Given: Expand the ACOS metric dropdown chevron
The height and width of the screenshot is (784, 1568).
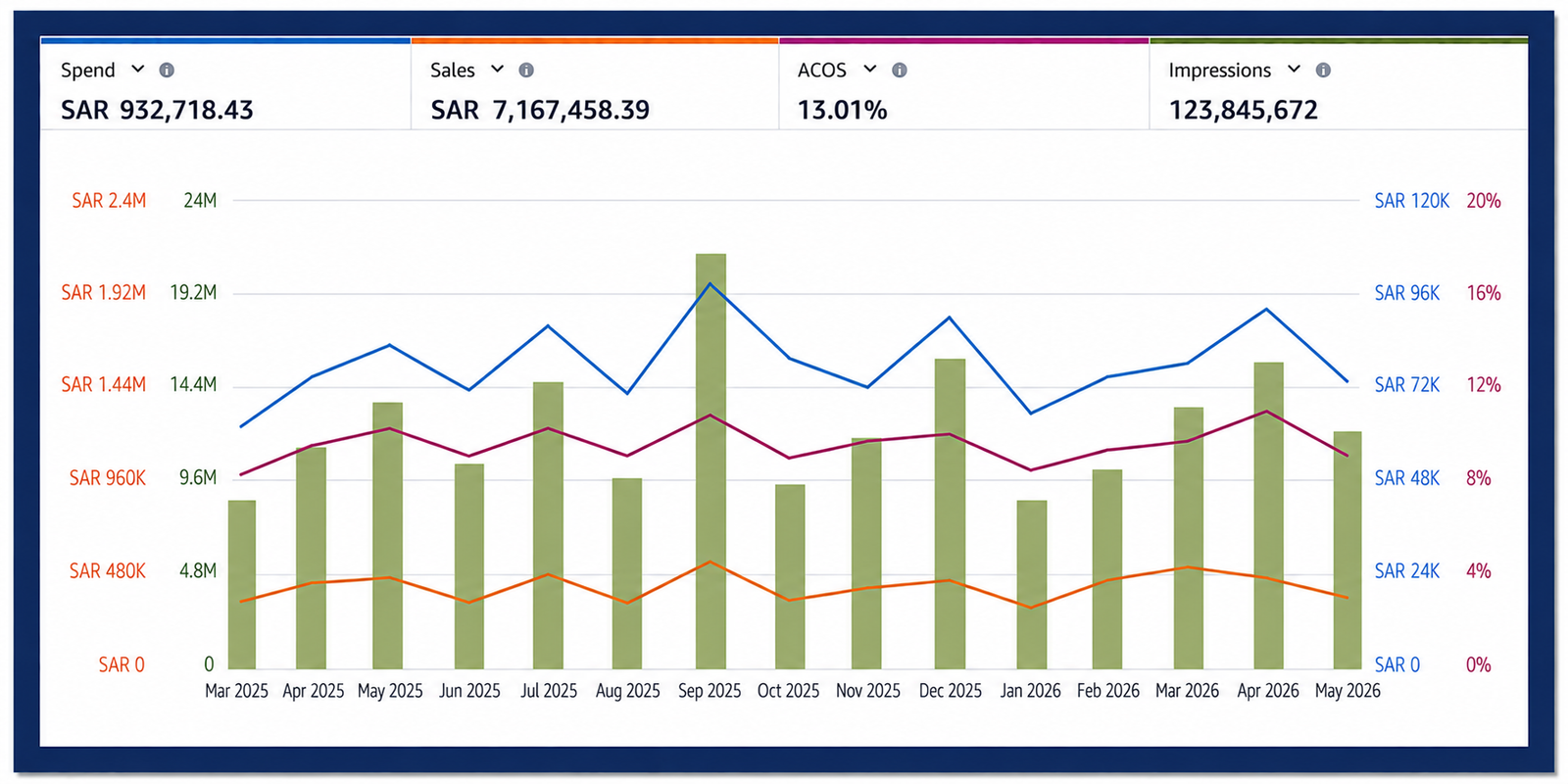Looking at the screenshot, I should tap(870, 69).
